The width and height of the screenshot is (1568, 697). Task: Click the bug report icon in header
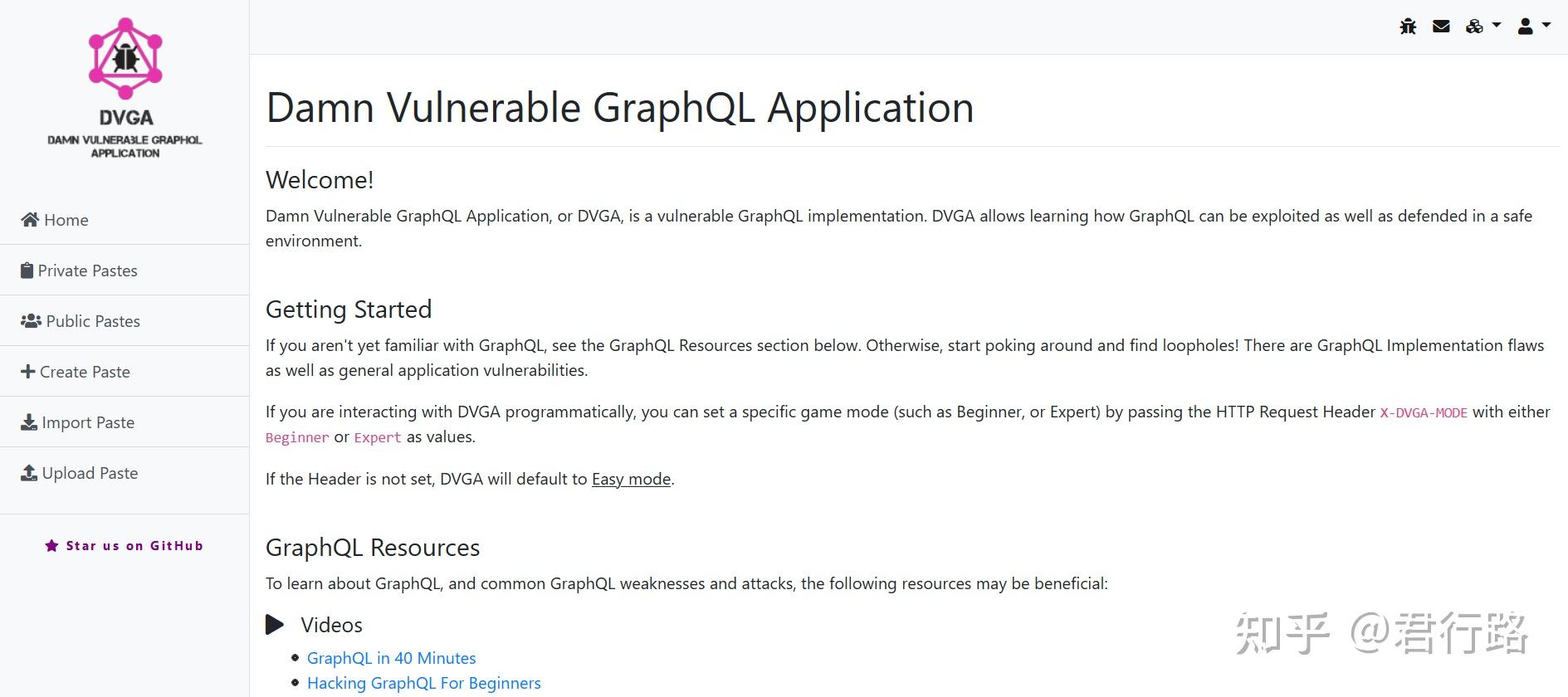pyautogui.click(x=1409, y=26)
